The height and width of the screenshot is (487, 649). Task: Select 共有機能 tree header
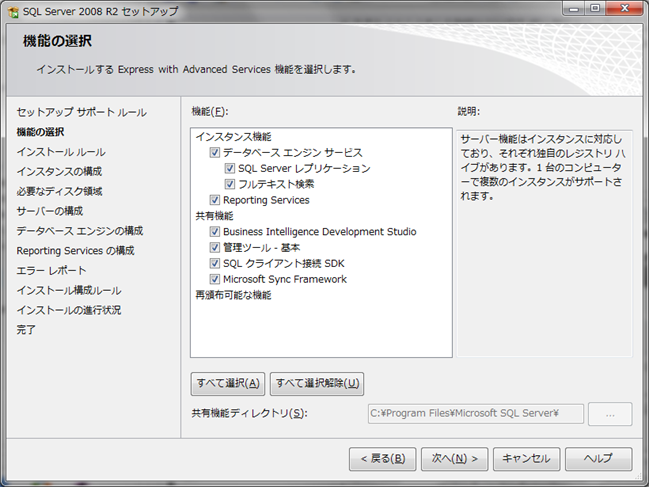214,216
